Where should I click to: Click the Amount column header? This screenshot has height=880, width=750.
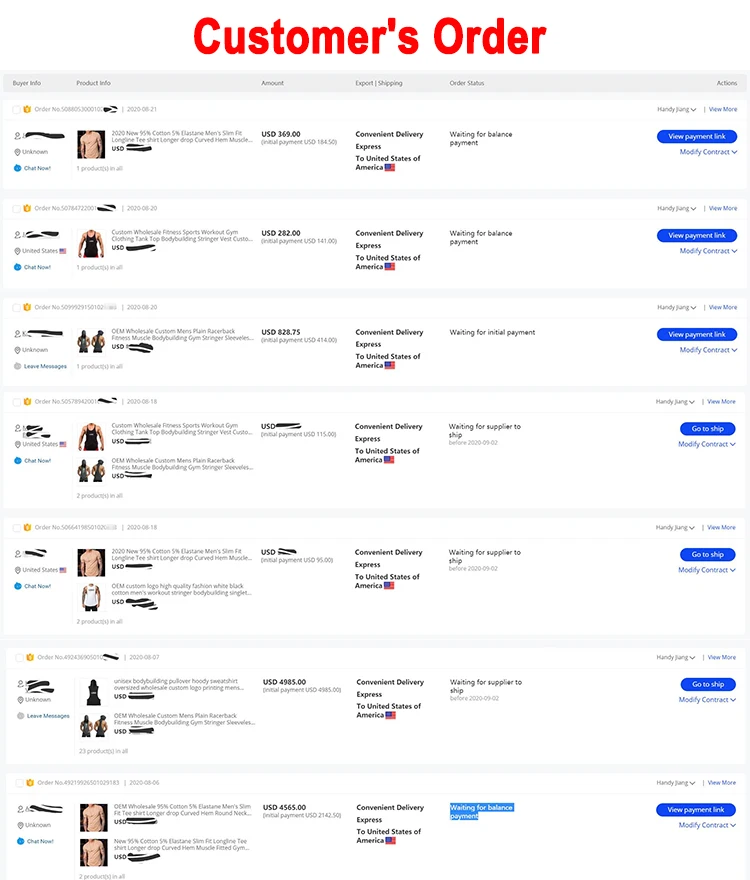(272, 83)
